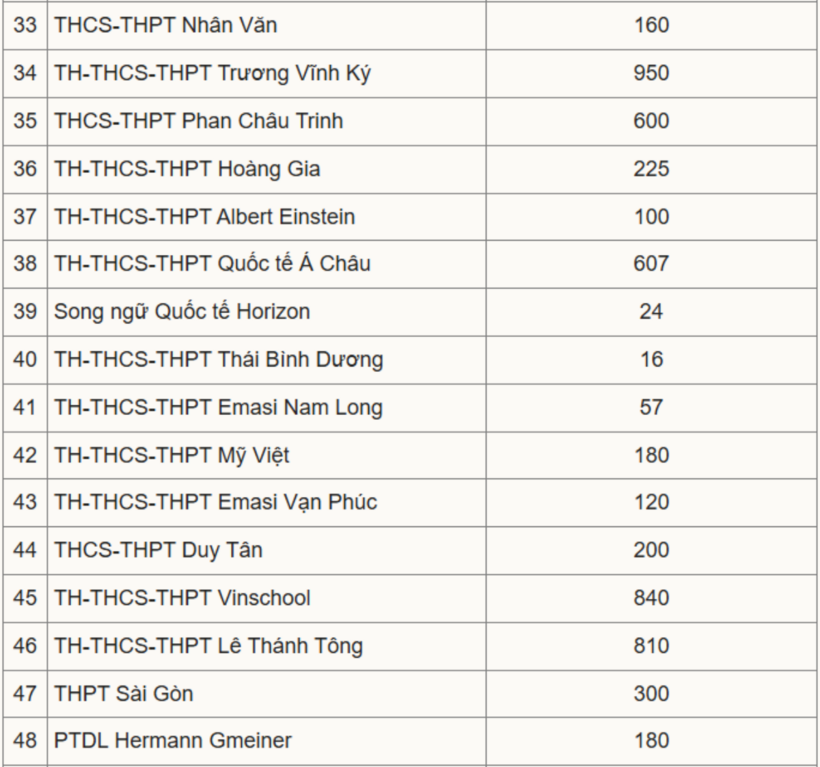Select the TH-THCS-THPT Mỹ Việt cell
Viewport: 820px width, 767px height.
point(172,456)
